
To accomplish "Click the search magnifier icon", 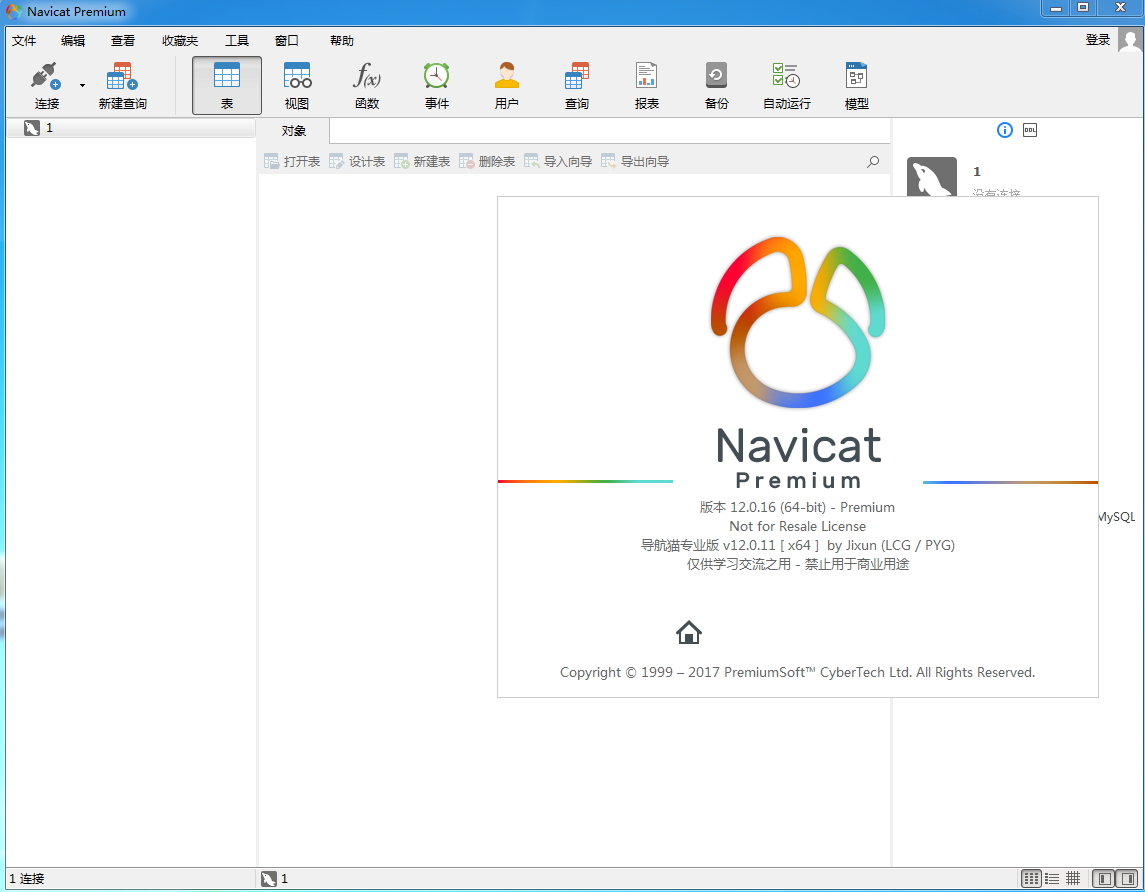I will tap(873, 161).
